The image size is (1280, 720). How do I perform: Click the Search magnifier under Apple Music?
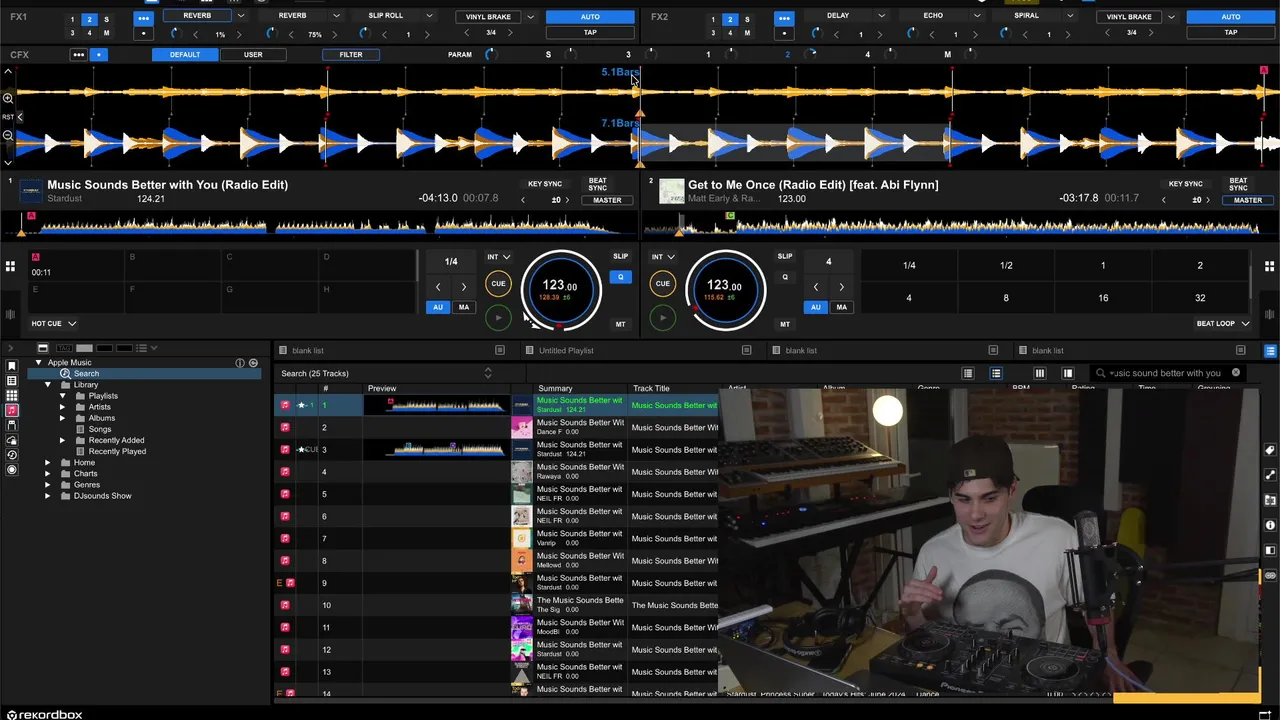point(65,373)
